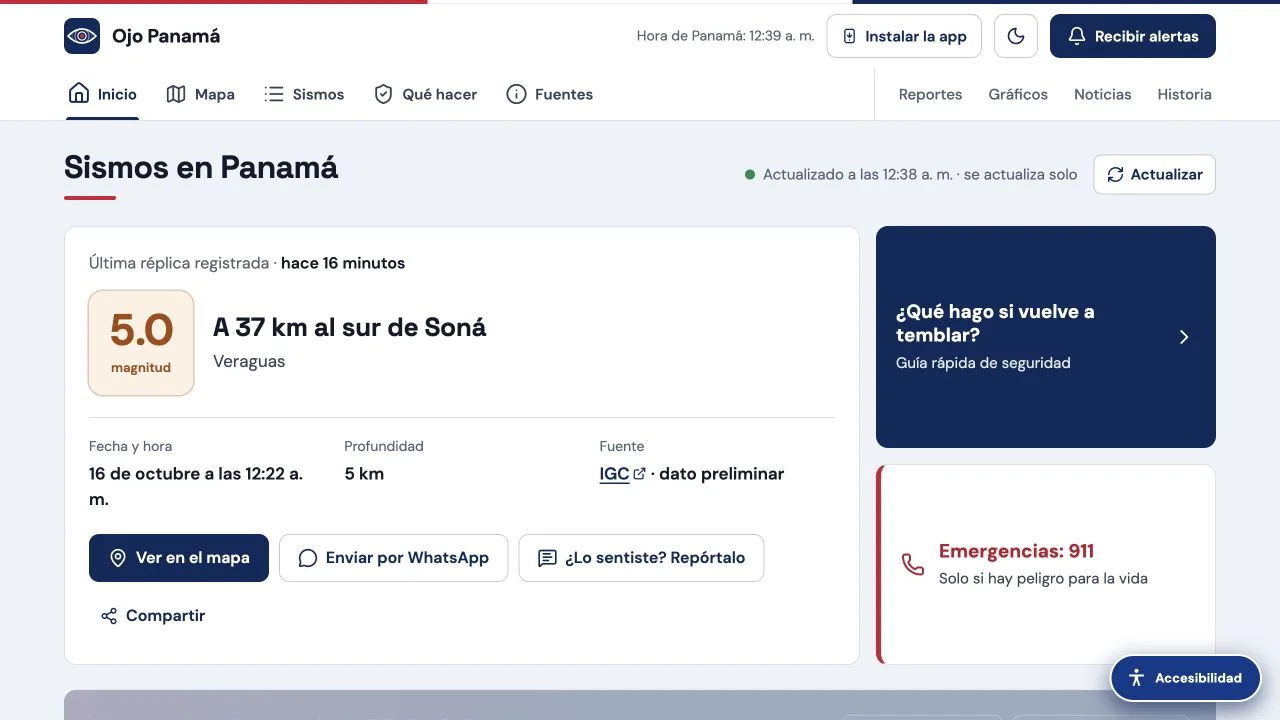
Task: Go to the Noticias page
Action: coord(1103,94)
